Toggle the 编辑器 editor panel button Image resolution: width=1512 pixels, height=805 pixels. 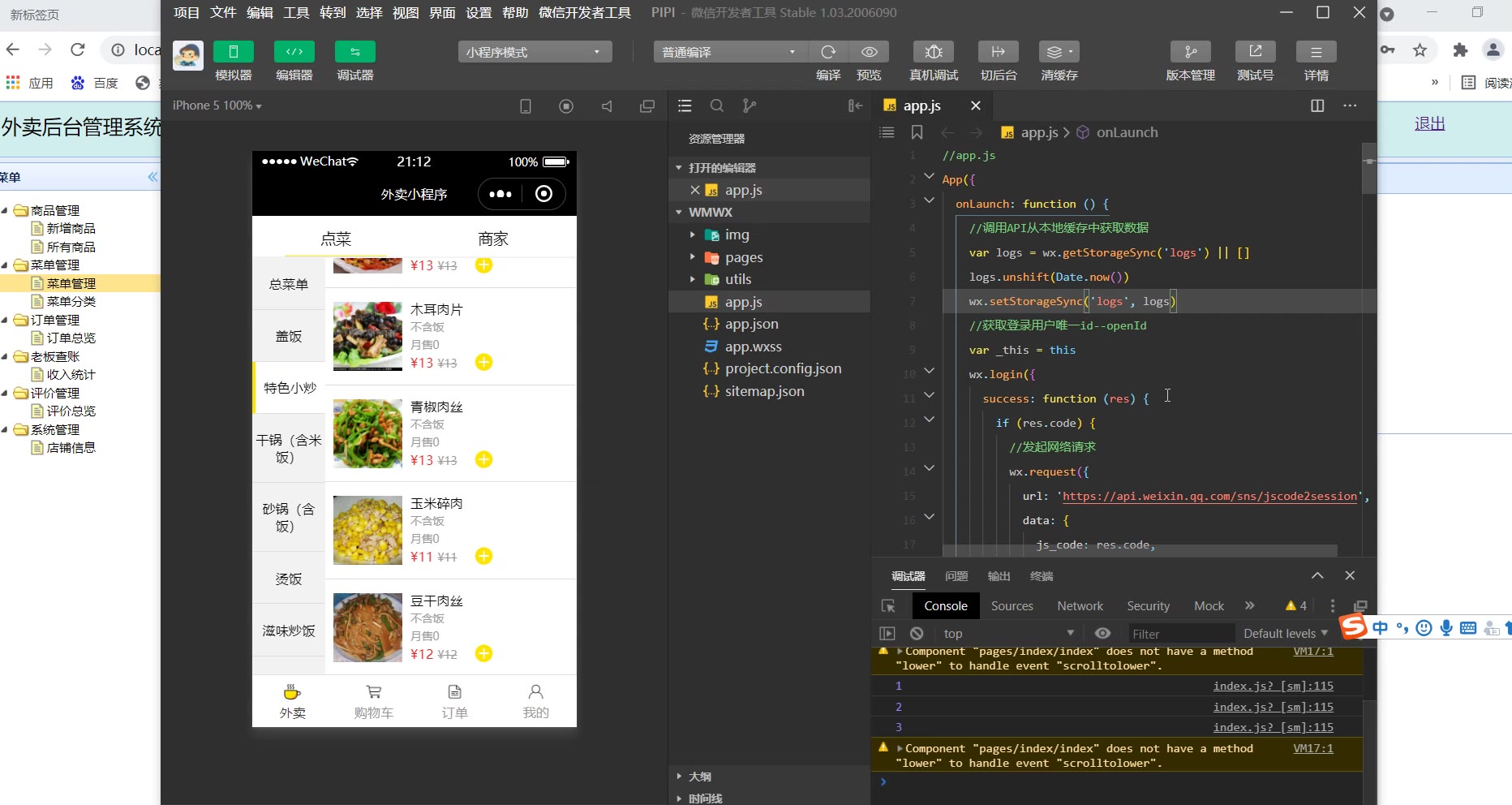[294, 52]
